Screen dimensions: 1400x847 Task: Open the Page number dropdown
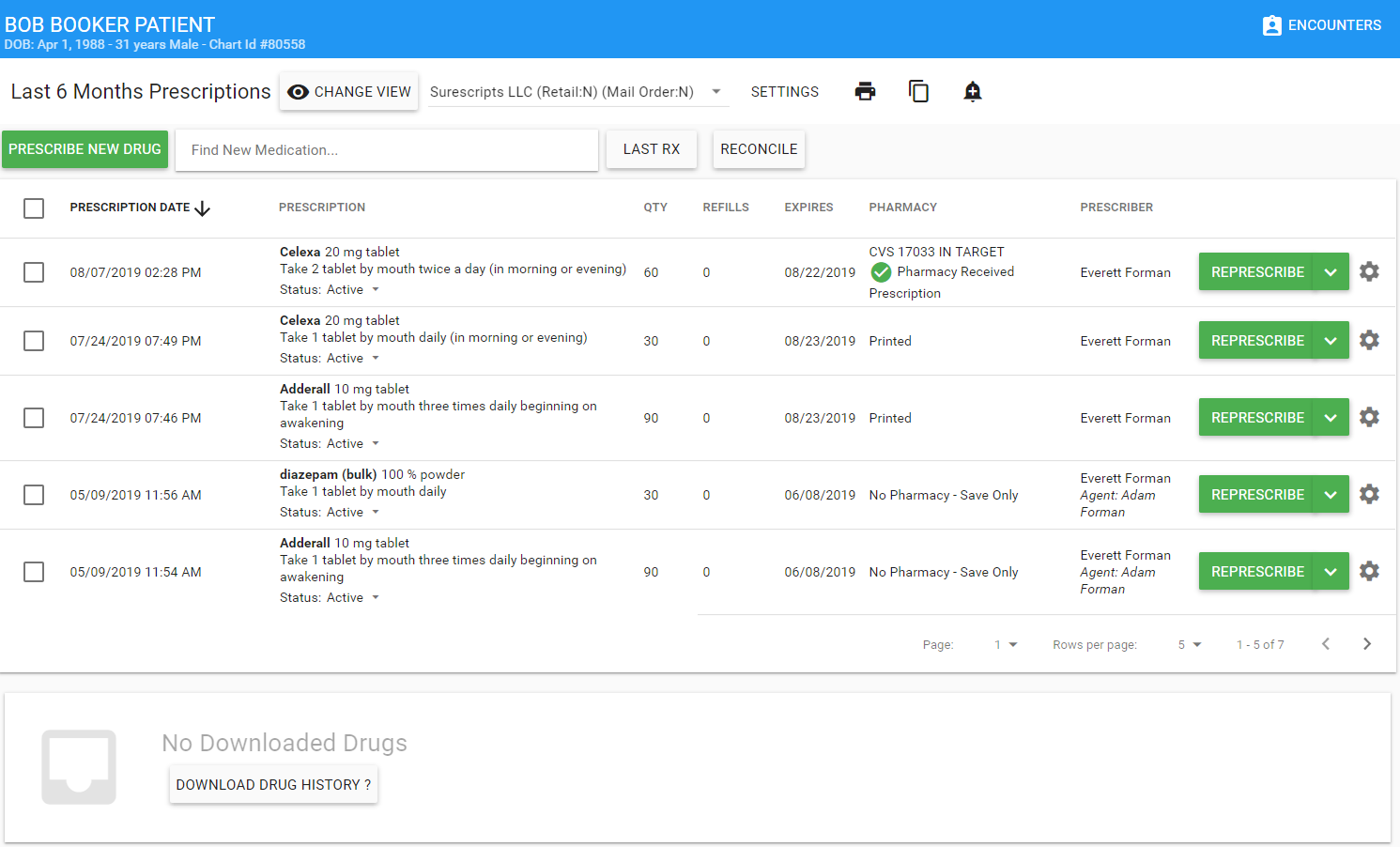coord(1006,645)
